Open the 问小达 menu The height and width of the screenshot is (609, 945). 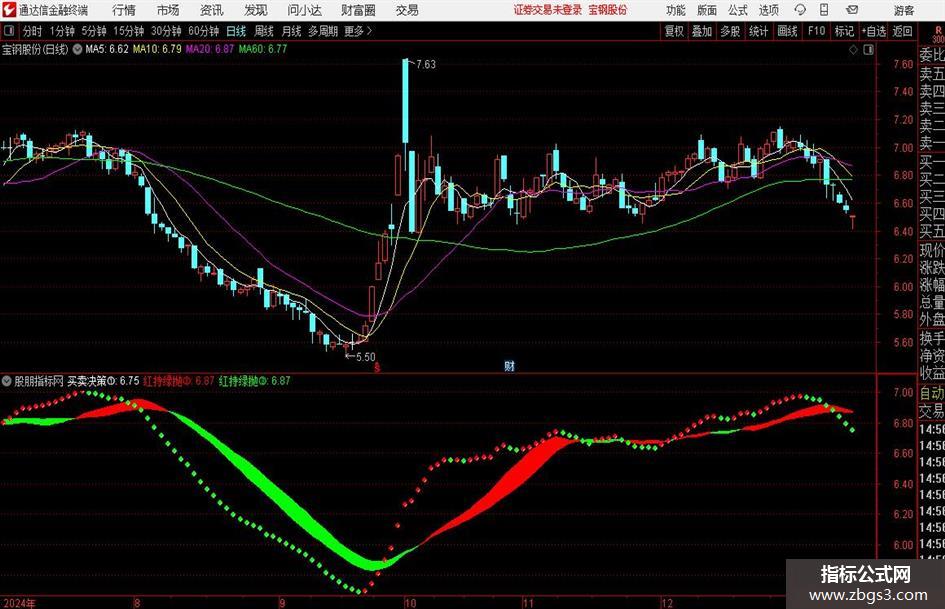[x=305, y=10]
